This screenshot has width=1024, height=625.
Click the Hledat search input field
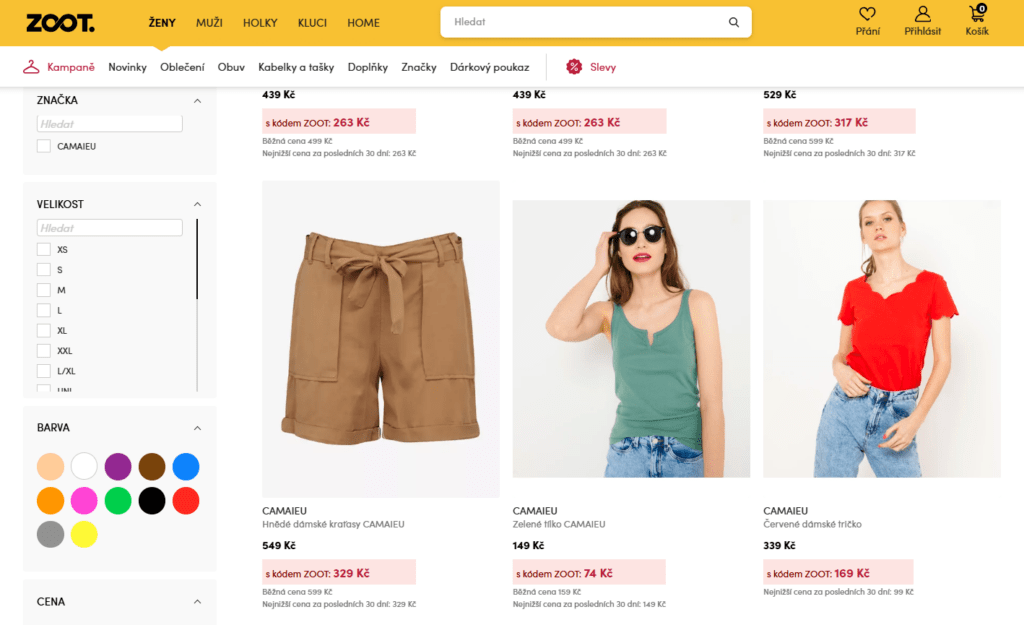(x=585, y=22)
